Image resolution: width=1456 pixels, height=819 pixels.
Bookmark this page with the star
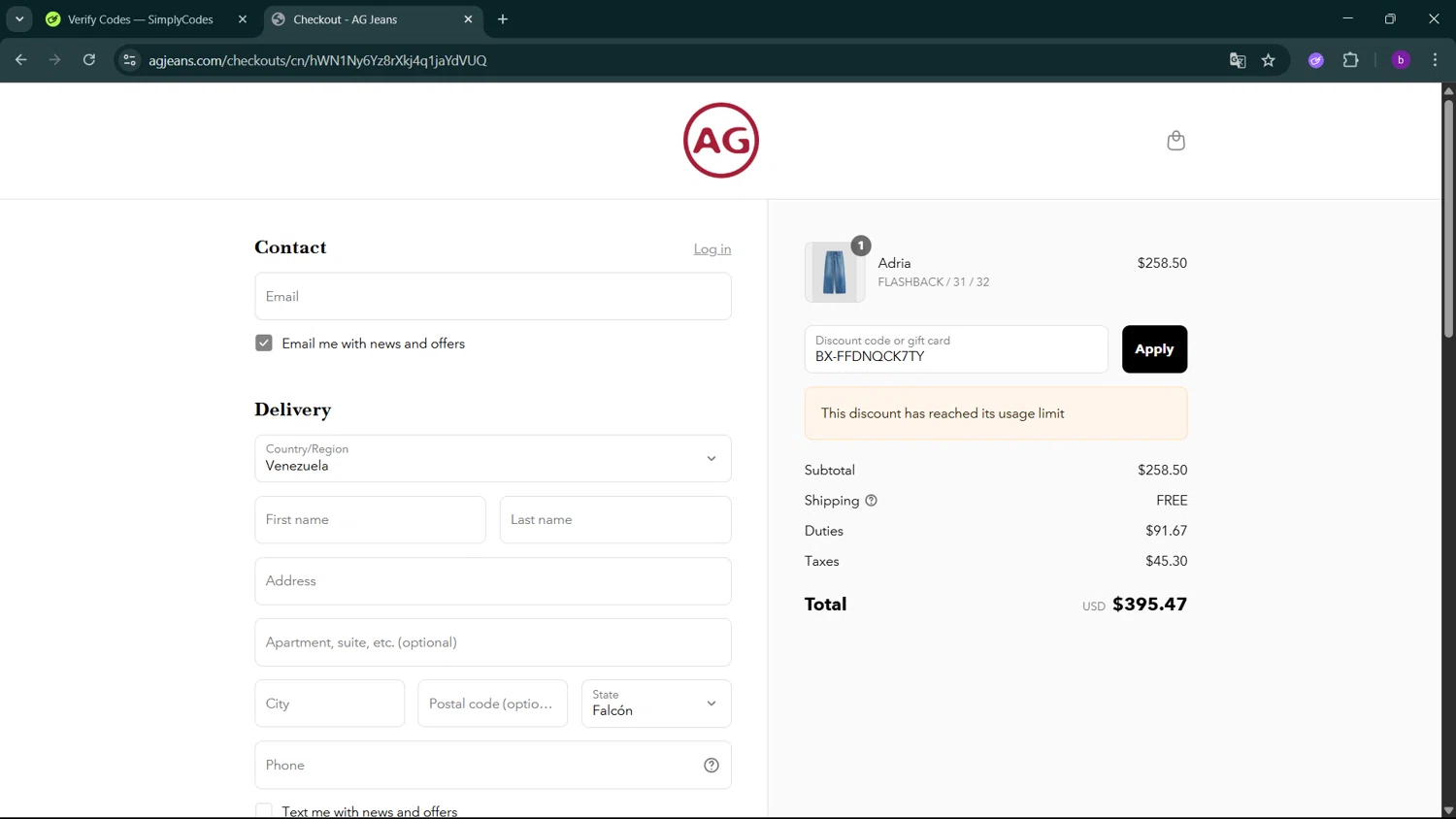pos(1268,60)
